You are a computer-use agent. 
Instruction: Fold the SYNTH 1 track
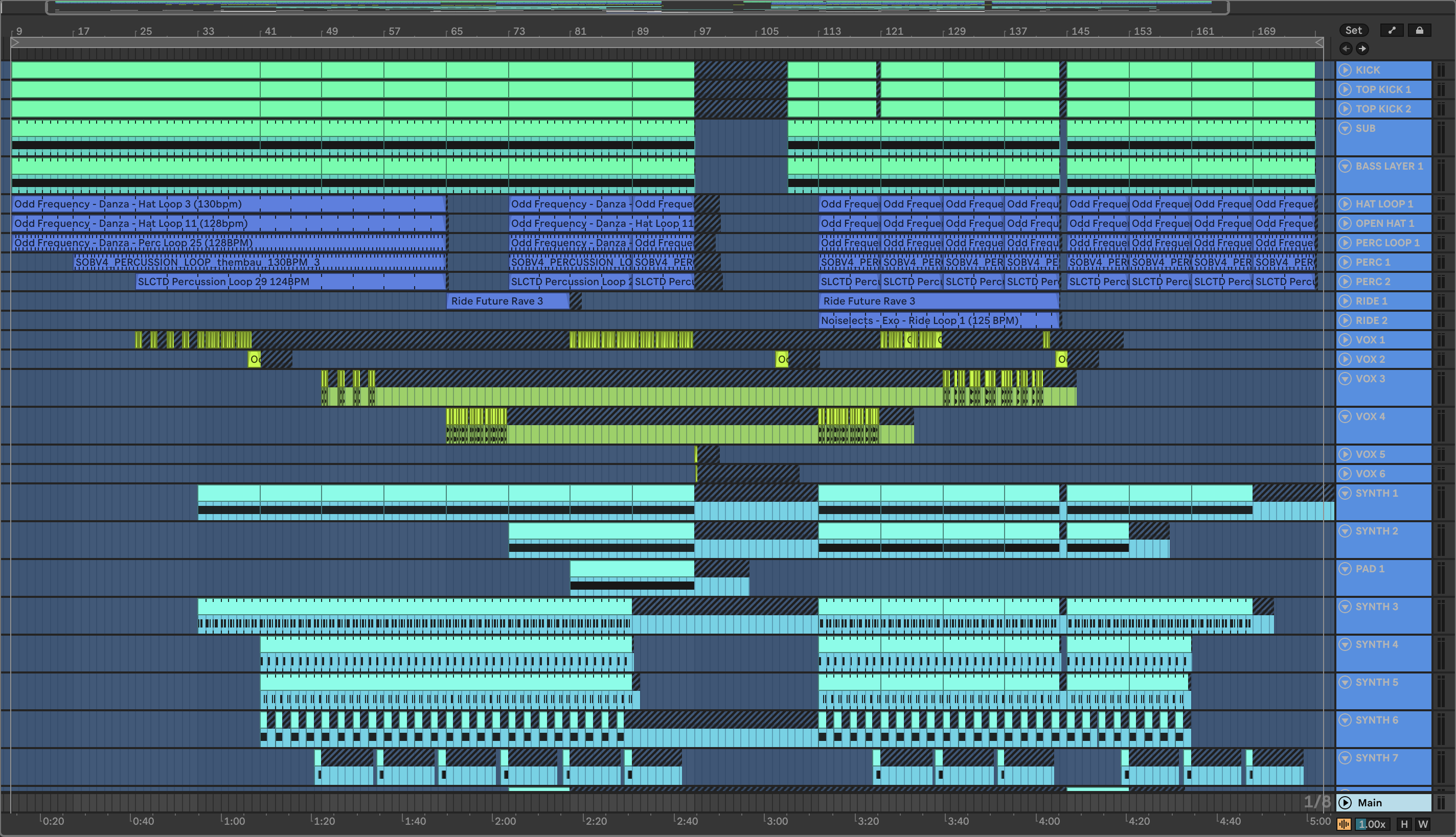(1345, 493)
